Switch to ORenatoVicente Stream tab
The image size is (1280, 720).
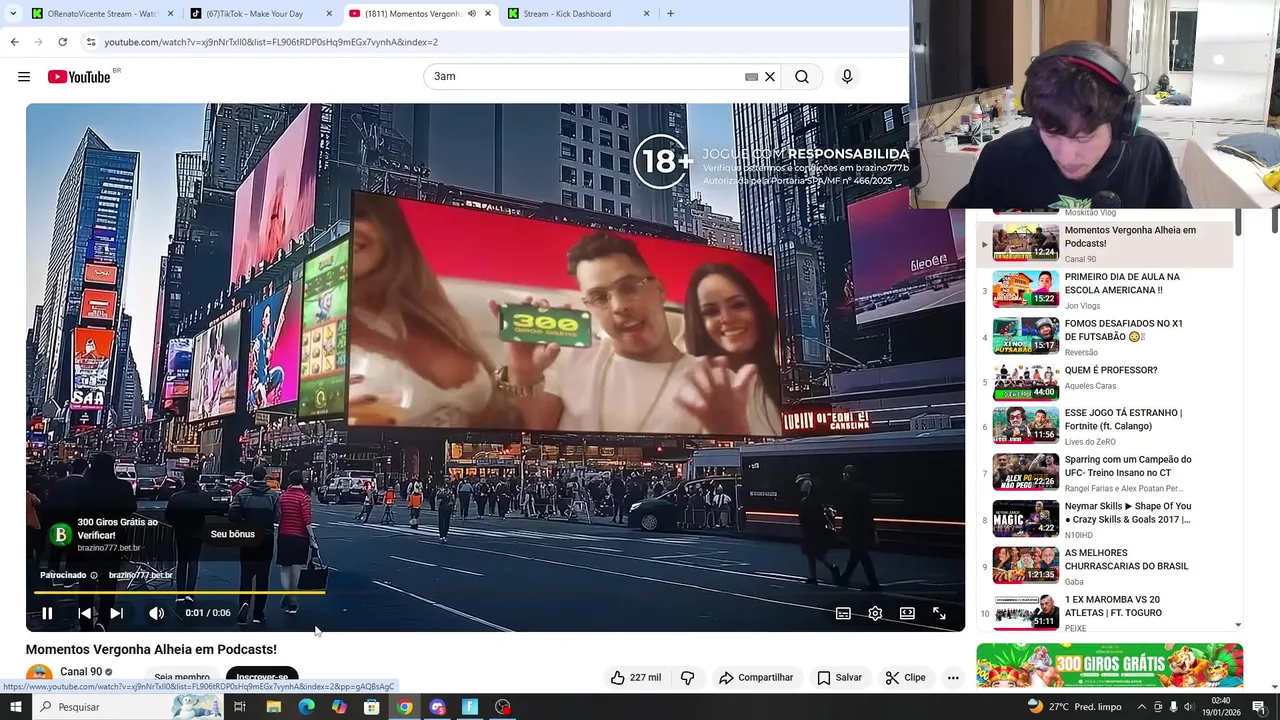(x=102, y=14)
